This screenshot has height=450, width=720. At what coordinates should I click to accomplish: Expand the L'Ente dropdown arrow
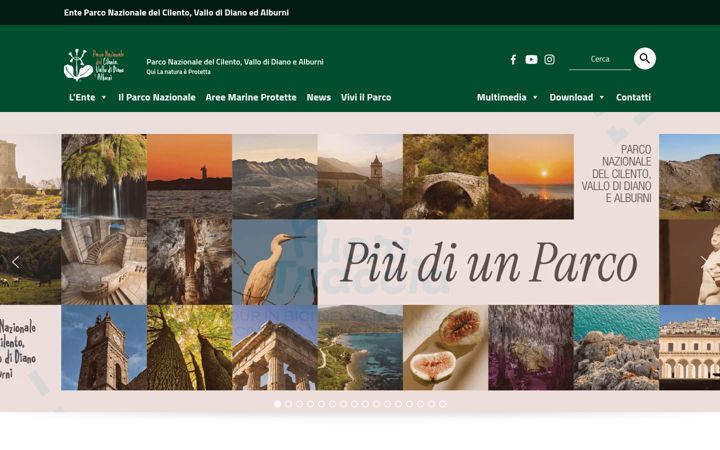point(104,97)
